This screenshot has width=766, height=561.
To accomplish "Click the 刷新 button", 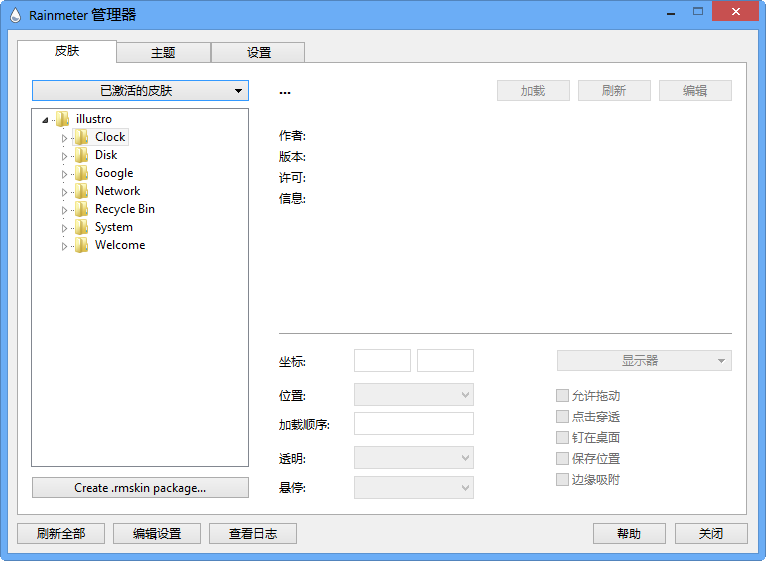I will 614,91.
